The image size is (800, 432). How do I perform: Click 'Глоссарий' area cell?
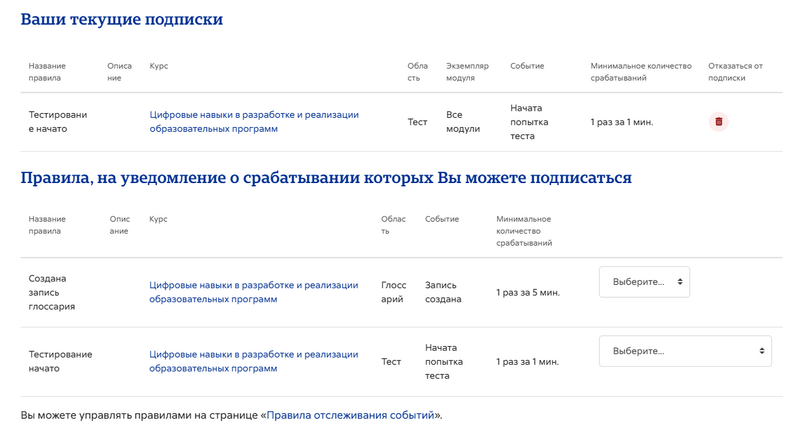pos(394,292)
